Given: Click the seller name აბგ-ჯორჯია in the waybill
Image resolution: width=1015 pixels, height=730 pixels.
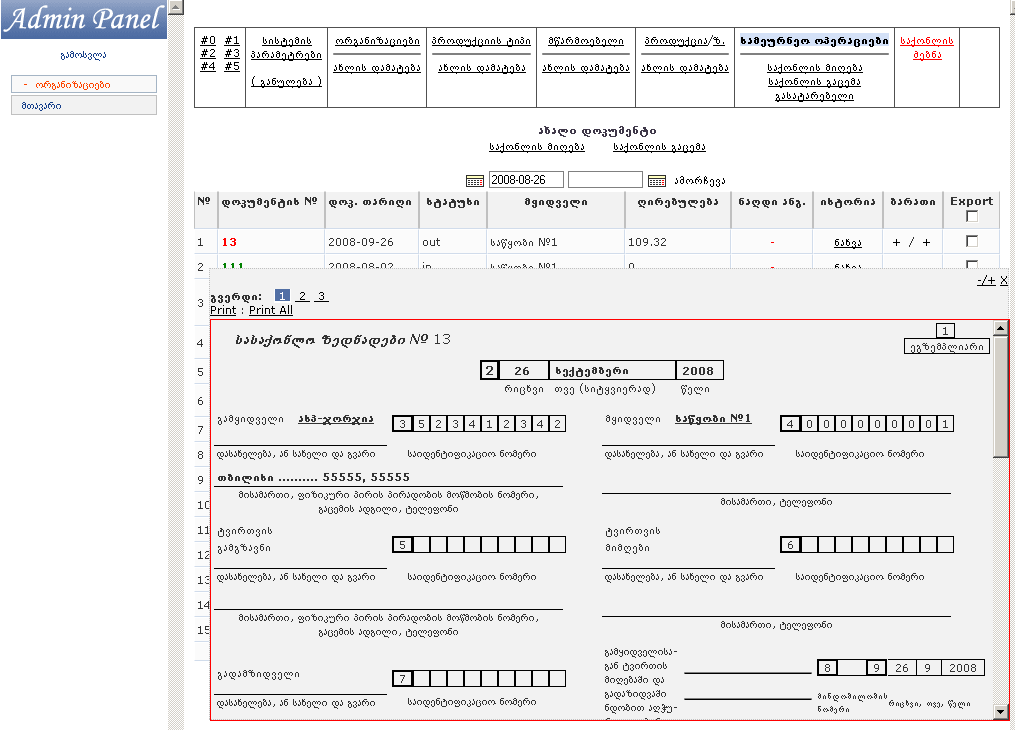Looking at the screenshot, I should coord(335,419).
